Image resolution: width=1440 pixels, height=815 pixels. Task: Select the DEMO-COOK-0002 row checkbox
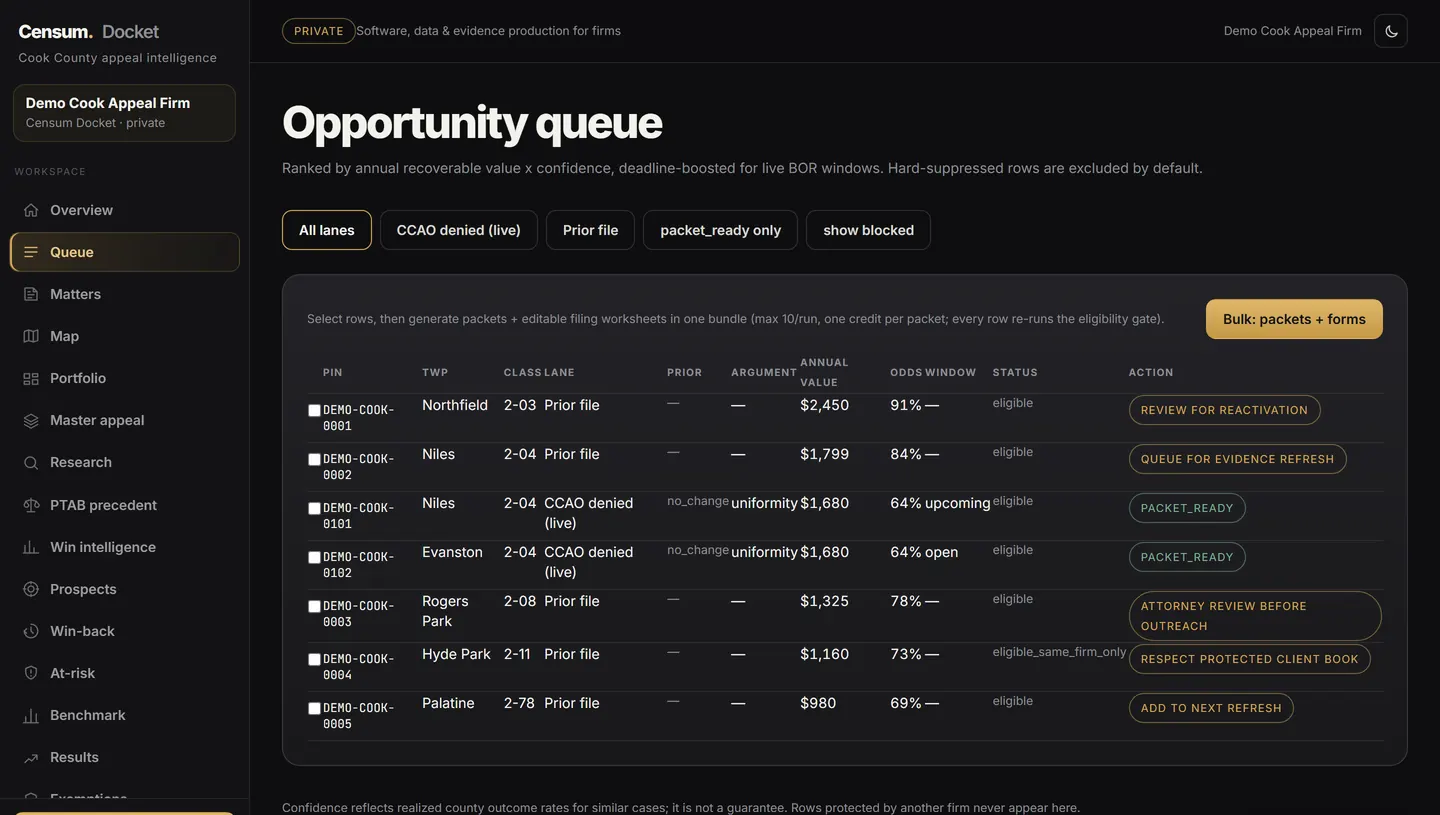pos(314,459)
